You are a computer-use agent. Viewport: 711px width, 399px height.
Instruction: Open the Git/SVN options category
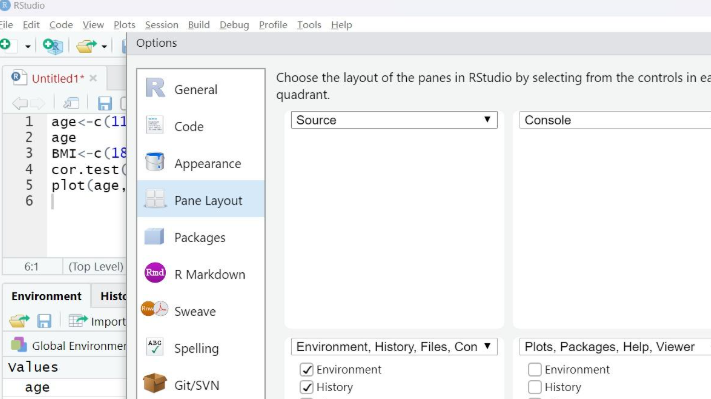200,385
